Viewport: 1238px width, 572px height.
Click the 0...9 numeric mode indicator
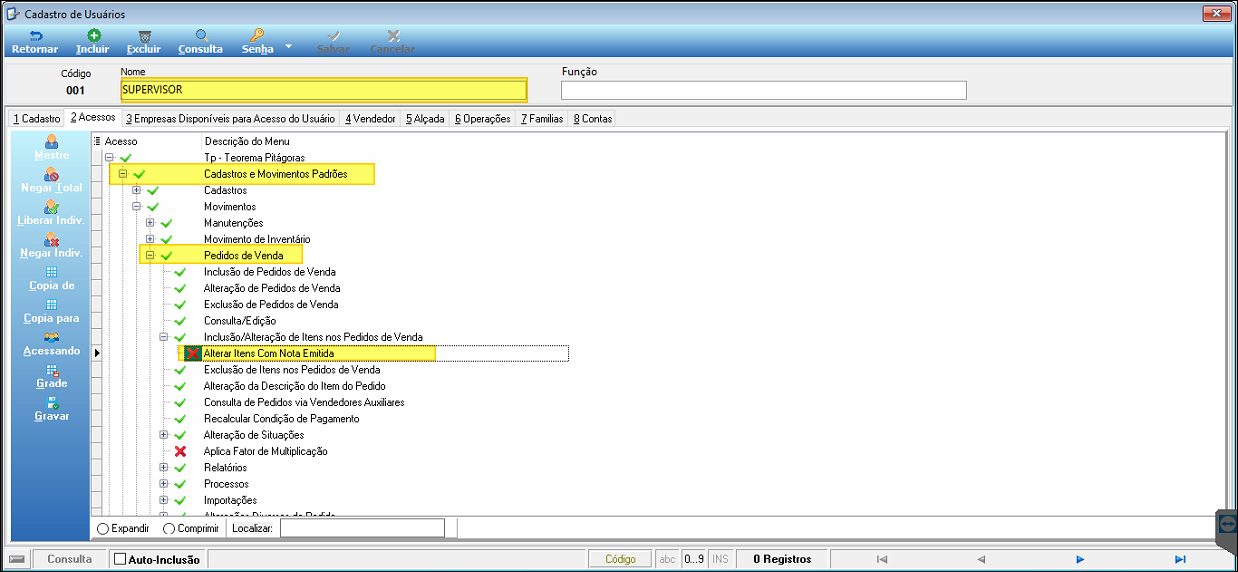coord(694,559)
